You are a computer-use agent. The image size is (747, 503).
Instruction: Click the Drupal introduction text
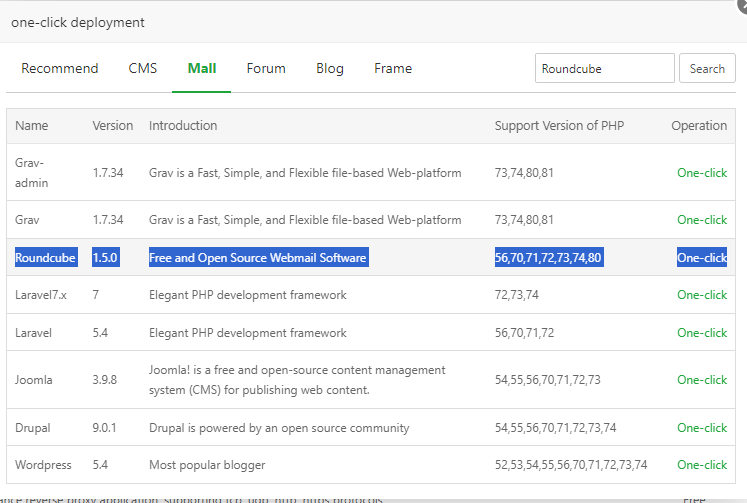point(279,428)
